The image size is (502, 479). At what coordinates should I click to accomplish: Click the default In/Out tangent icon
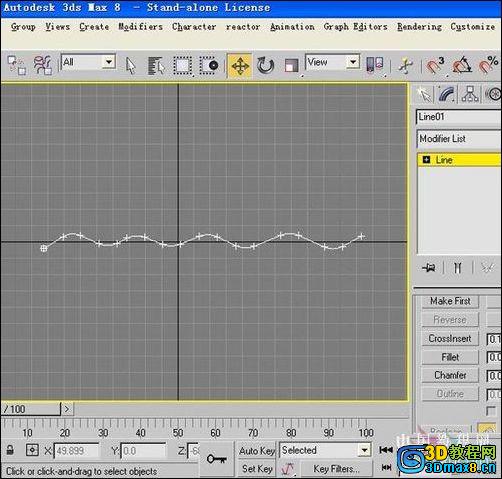[x=288, y=469]
